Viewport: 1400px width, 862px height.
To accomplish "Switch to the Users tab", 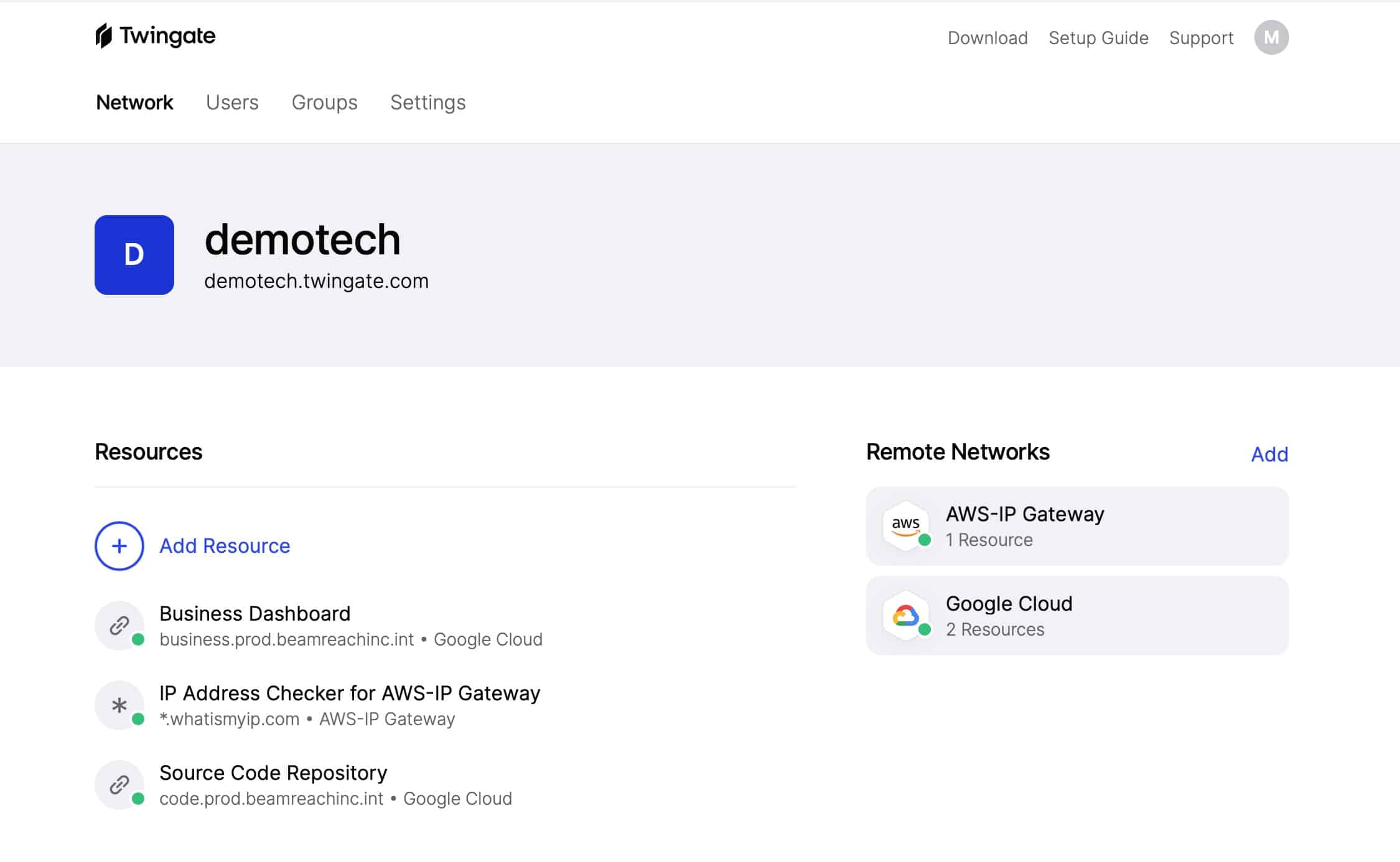I will click(x=232, y=102).
